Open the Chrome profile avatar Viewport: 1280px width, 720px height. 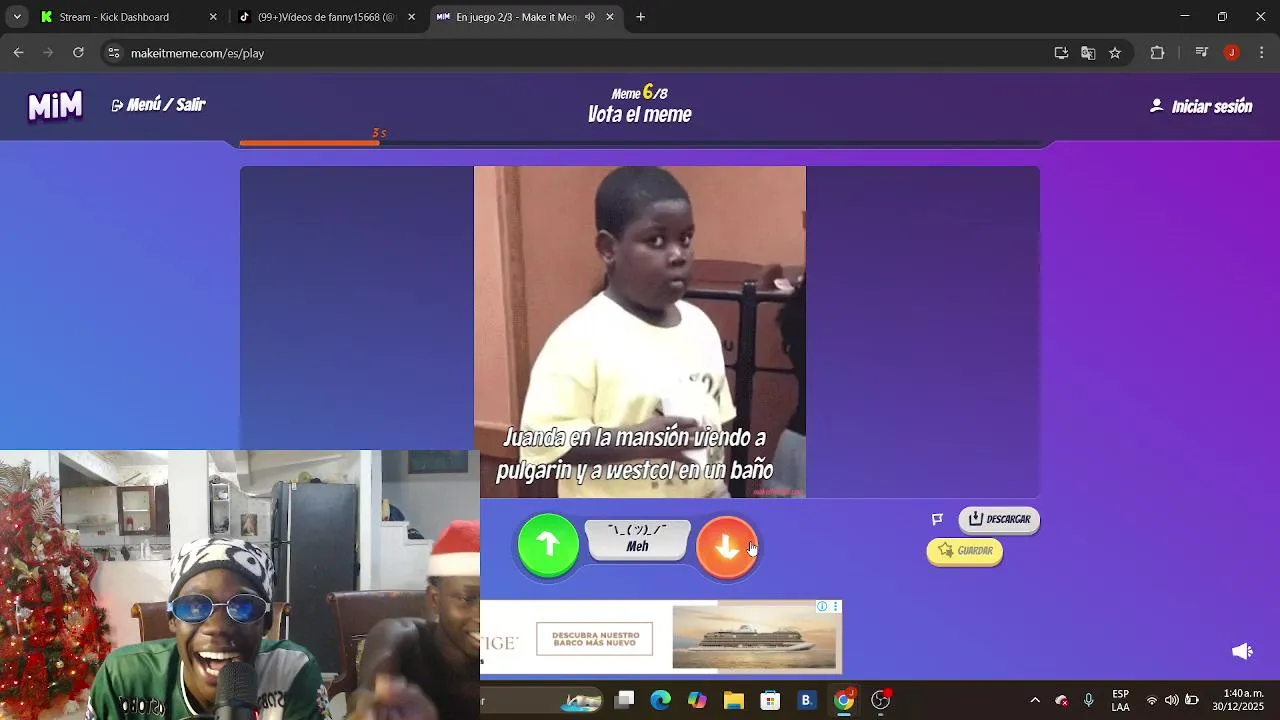coord(1231,53)
